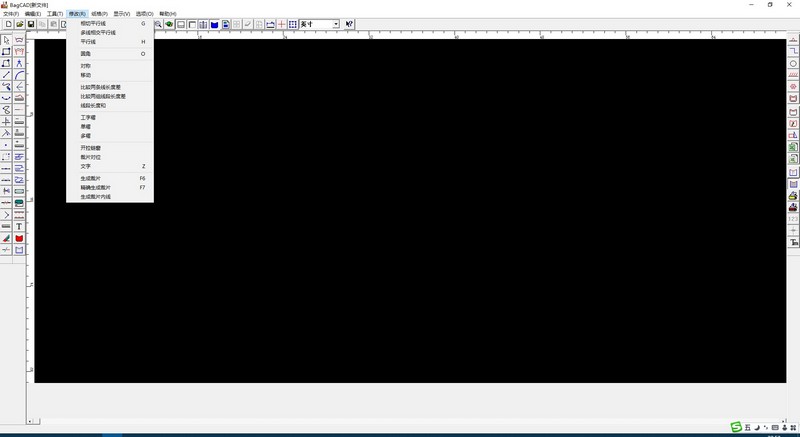Toggle the red crosshair cursor icon
Screen dimensions: 800x437
tap(281, 24)
